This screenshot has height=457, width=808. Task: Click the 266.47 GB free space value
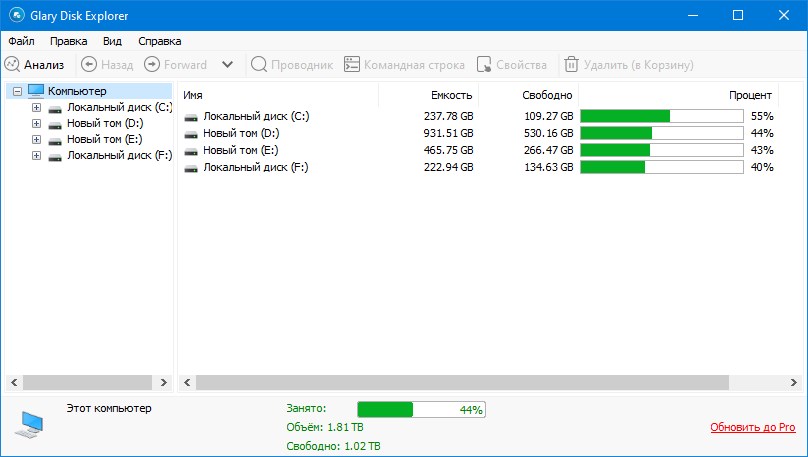(x=549, y=150)
